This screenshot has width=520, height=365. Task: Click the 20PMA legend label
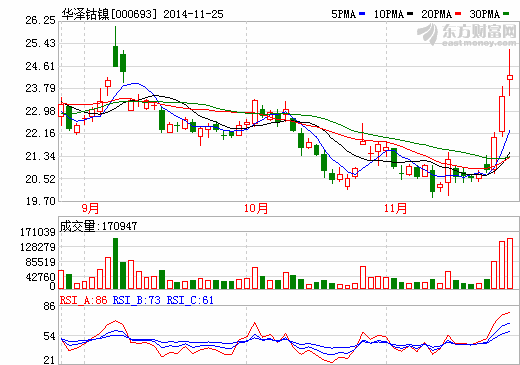coord(437,14)
